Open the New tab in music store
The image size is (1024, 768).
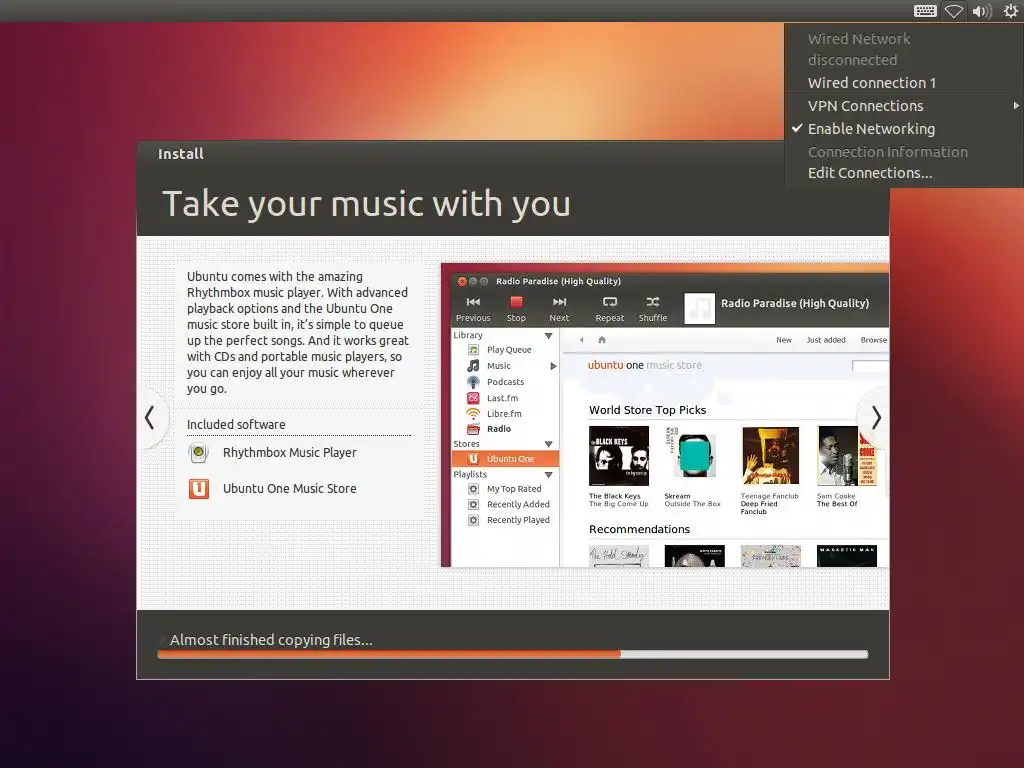pyautogui.click(x=784, y=340)
